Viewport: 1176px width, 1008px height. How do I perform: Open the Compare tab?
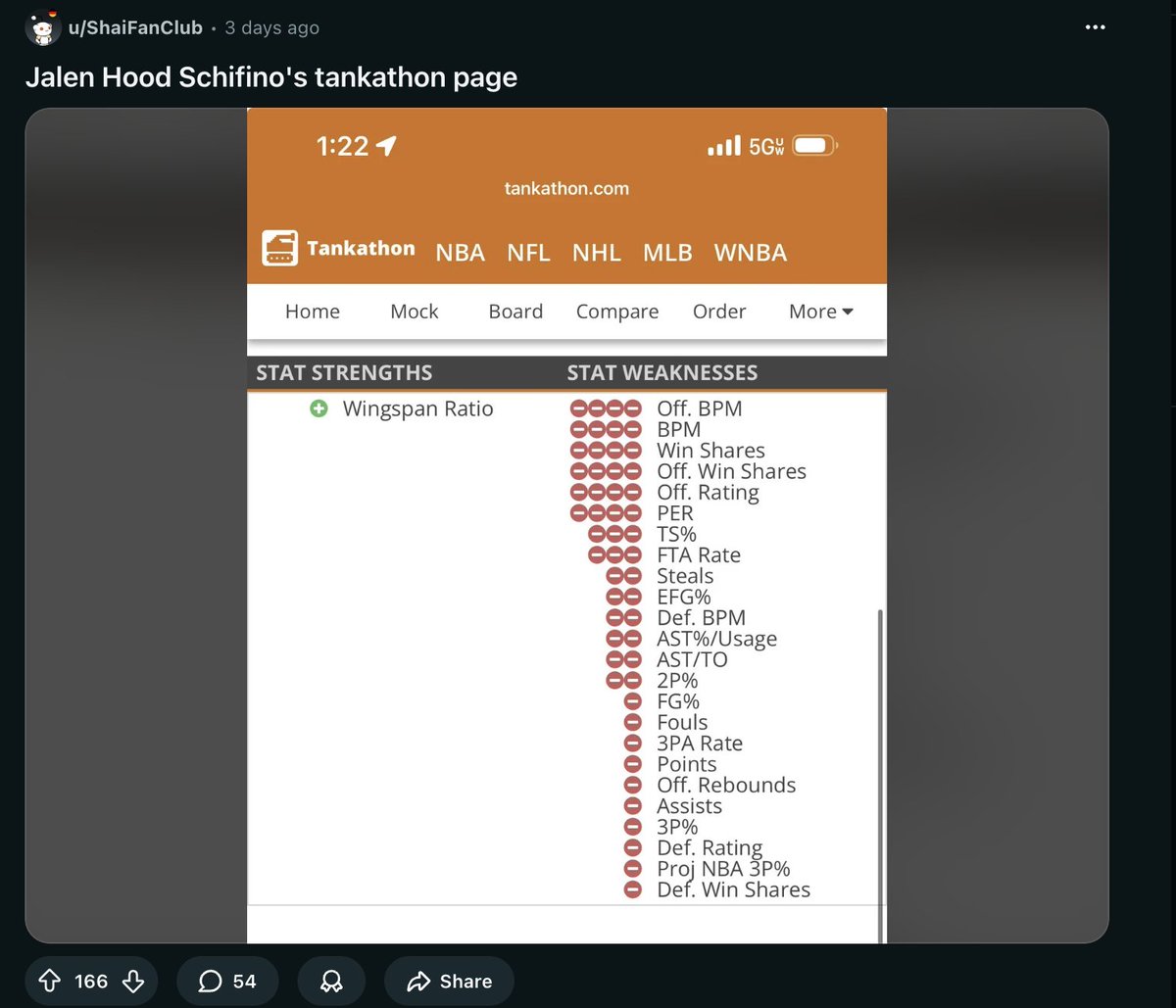[x=617, y=312]
